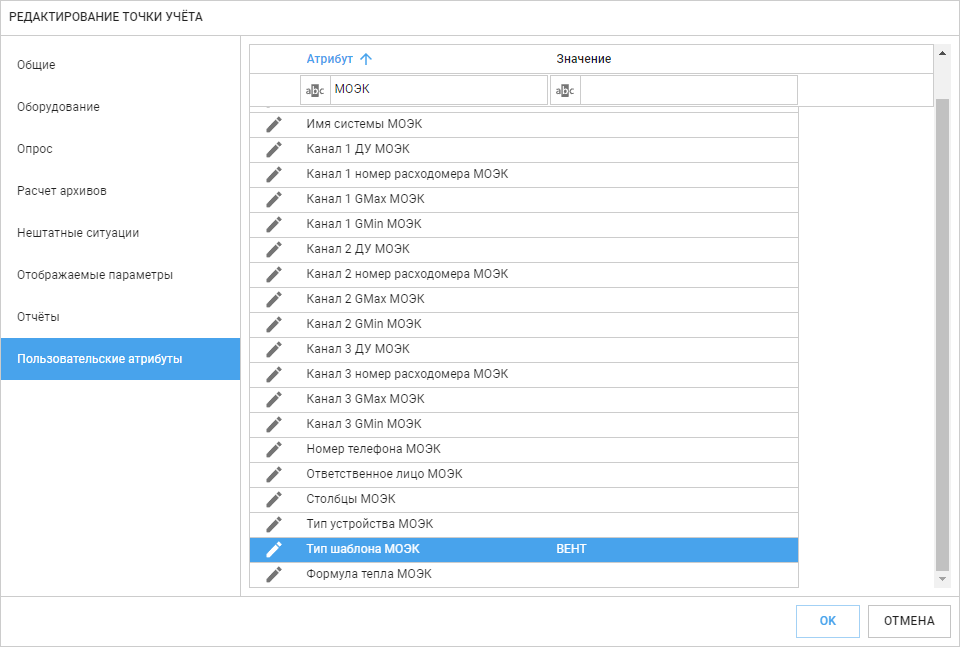960x647 pixels.
Task: Select the row 'Канал 1 GMin МОЭК'
Action: click(524, 225)
